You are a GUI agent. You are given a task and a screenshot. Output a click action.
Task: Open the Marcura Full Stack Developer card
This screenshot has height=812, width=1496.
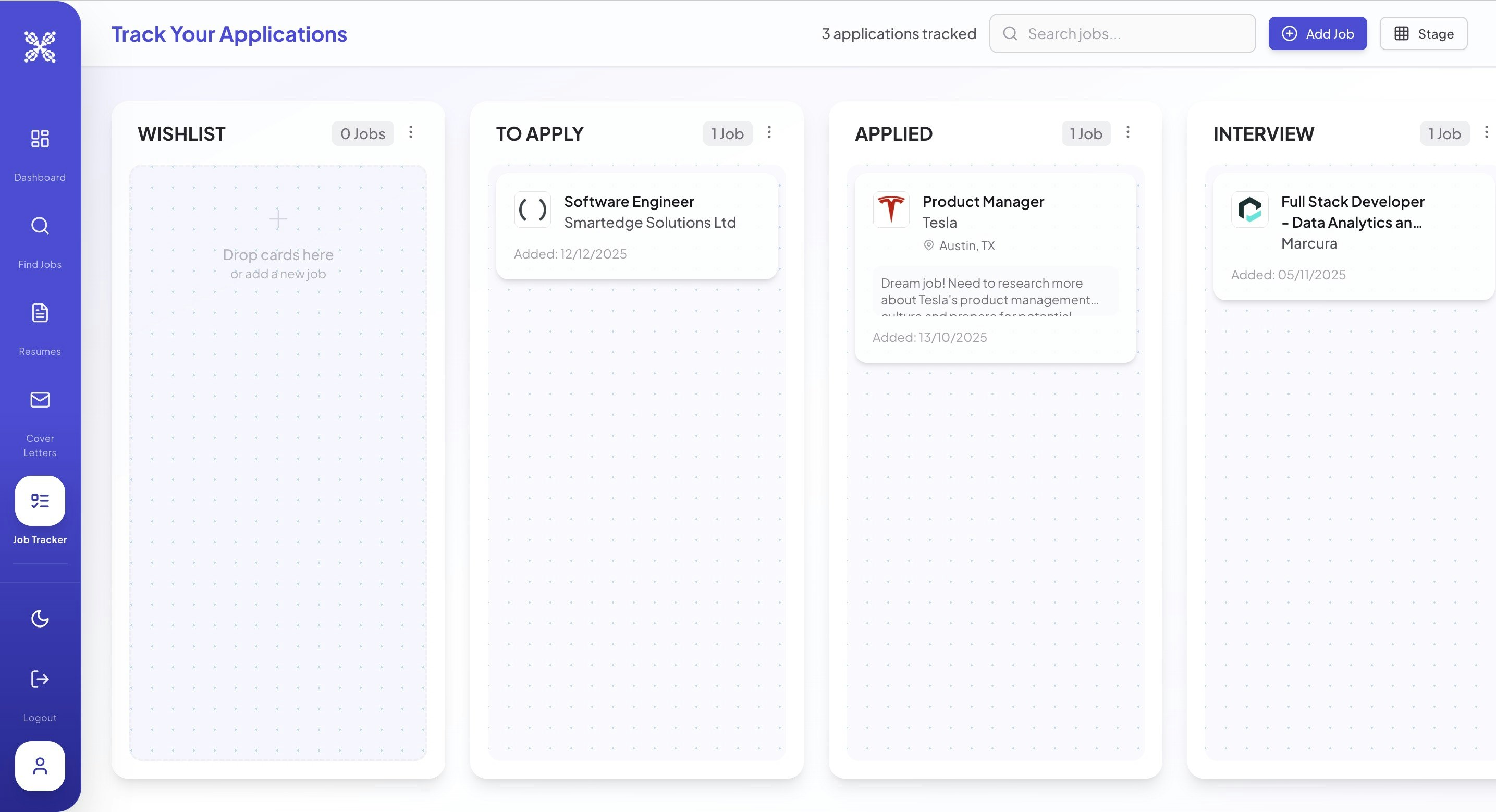click(1353, 237)
